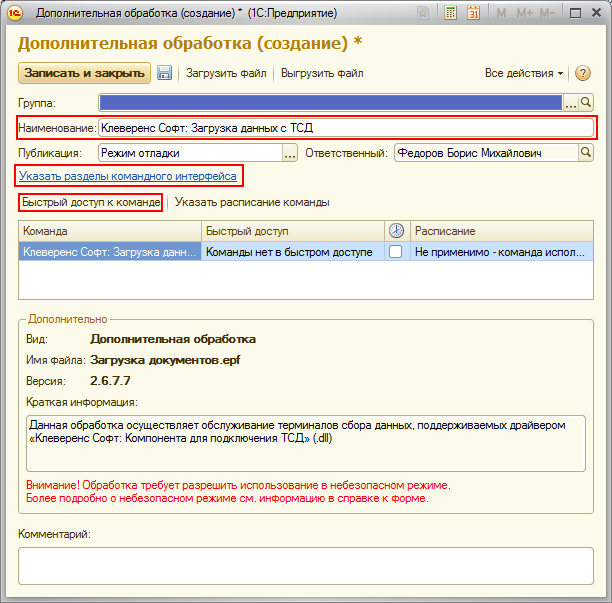612x603 pixels.
Task: Click the cell Не применимо - команда испол...
Action: 502,252
